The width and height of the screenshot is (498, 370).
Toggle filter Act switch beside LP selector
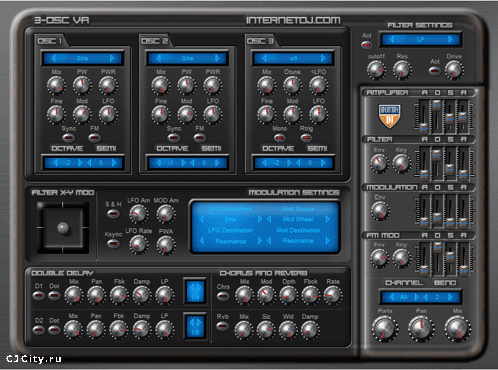point(367,44)
